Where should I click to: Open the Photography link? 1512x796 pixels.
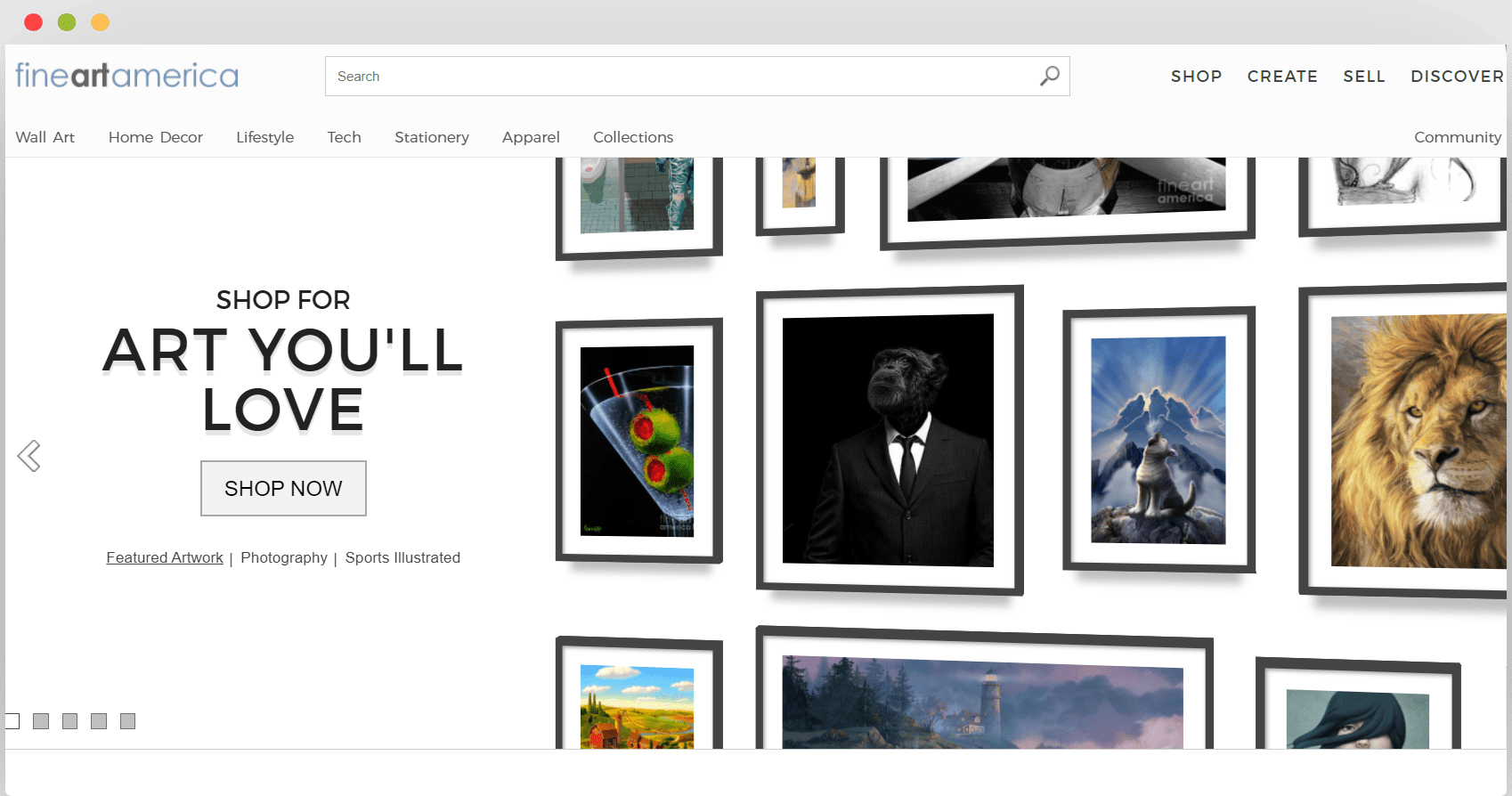click(284, 557)
